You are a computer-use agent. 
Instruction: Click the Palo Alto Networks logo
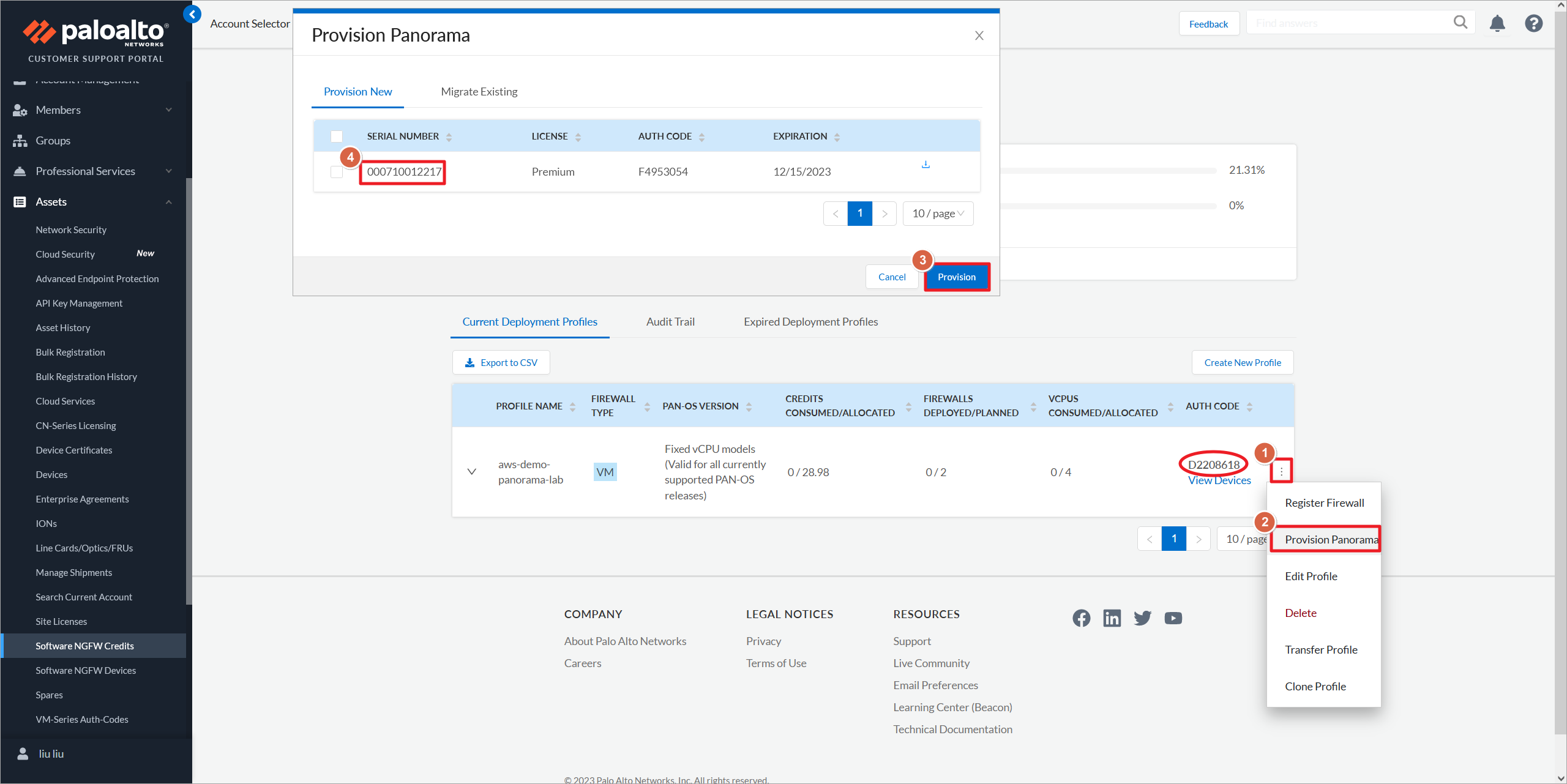(96, 32)
